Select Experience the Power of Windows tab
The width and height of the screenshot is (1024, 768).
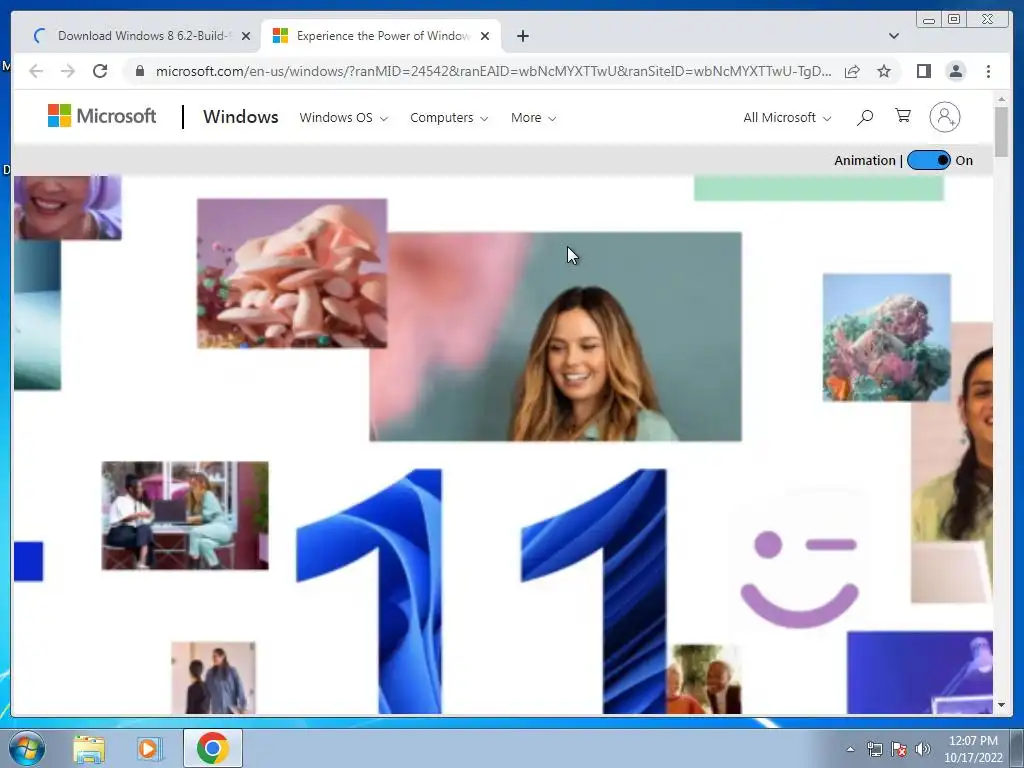coord(381,36)
